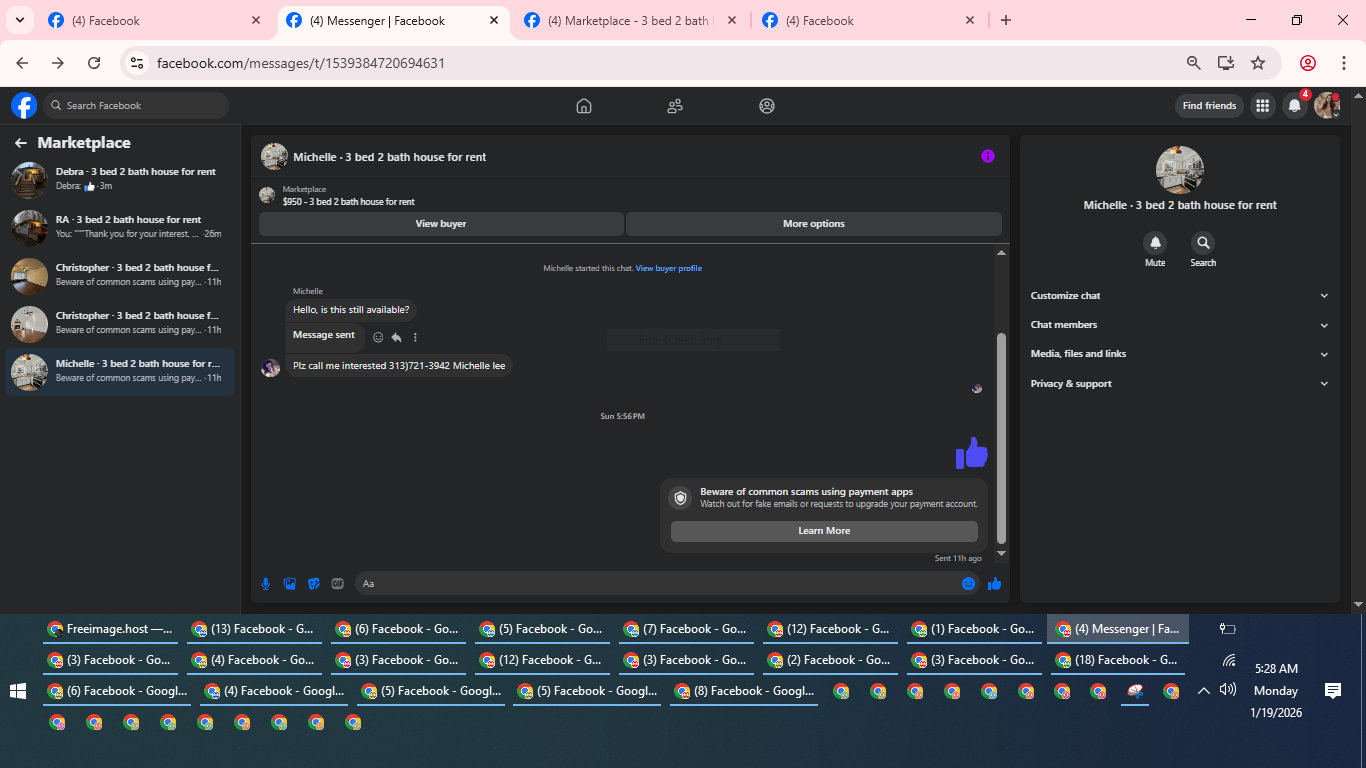The width and height of the screenshot is (1366, 768).
Task: Switch to the Marketplace 3 bed 2 bath tab
Action: 630,20
